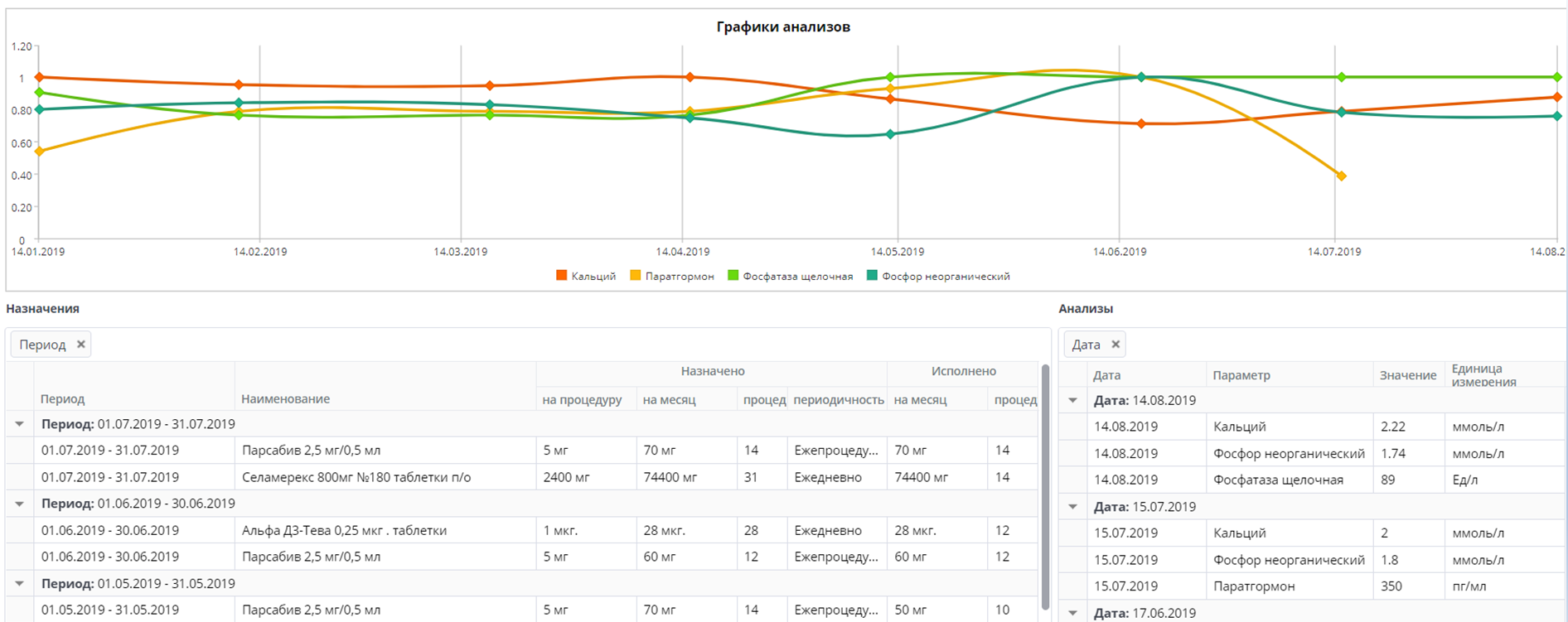Toggle Паратгормон series in chart legend
1568x622 pixels.
tap(672, 277)
